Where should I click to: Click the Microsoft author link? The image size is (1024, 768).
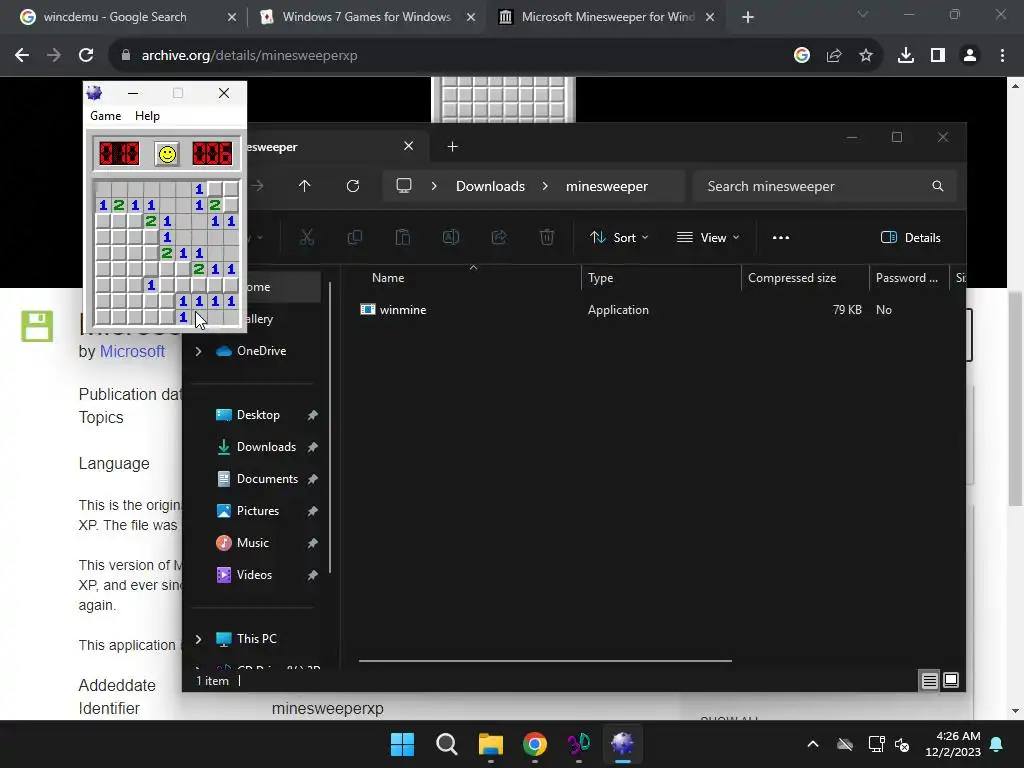pyautogui.click(x=132, y=351)
